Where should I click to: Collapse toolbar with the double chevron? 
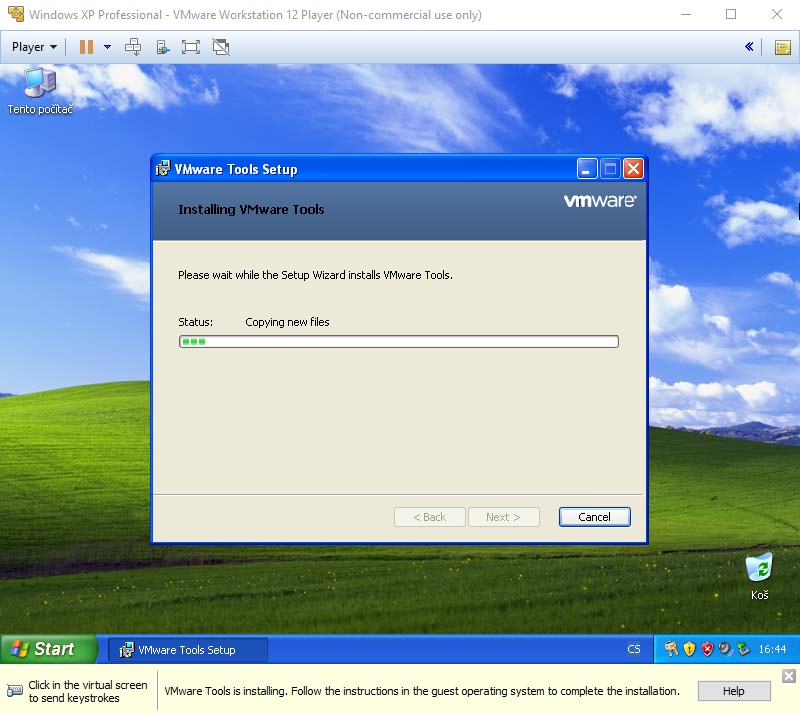(749, 47)
